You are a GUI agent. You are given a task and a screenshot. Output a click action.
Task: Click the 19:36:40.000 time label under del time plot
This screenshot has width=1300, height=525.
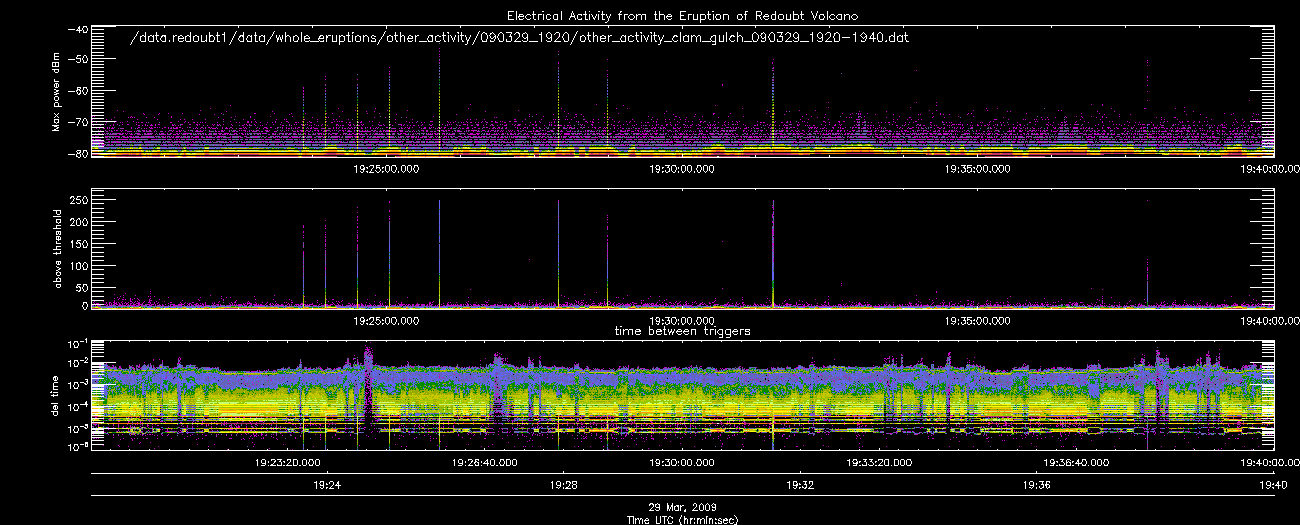[1077, 462]
